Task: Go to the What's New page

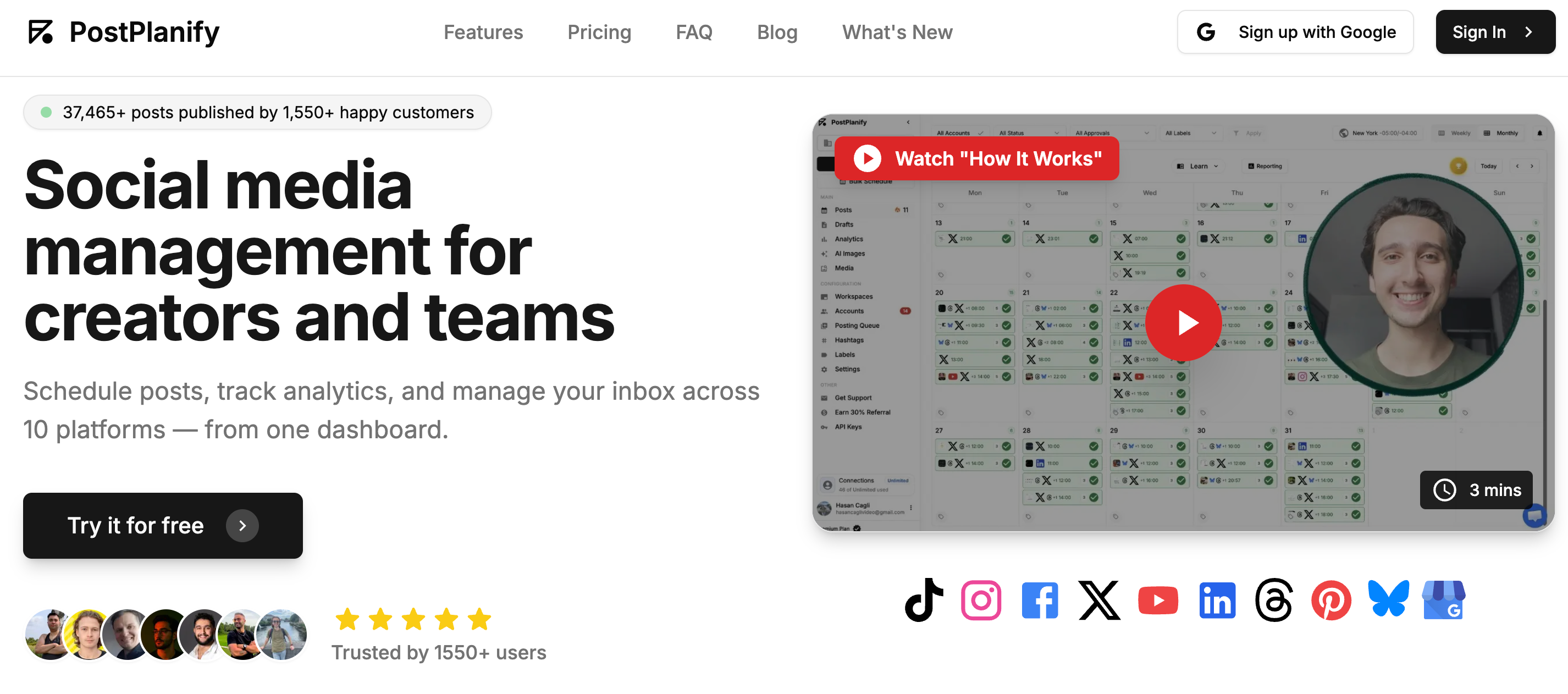Action: tap(897, 32)
